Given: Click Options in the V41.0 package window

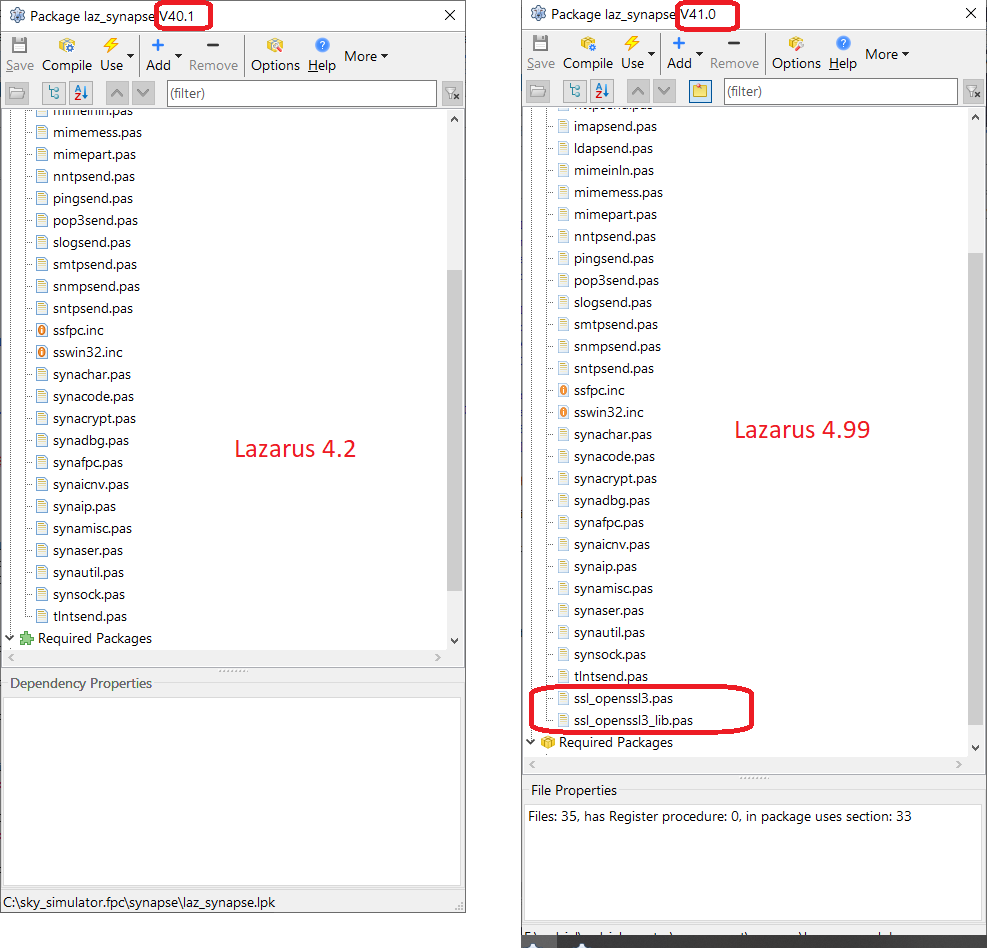Looking at the screenshot, I should (796, 52).
